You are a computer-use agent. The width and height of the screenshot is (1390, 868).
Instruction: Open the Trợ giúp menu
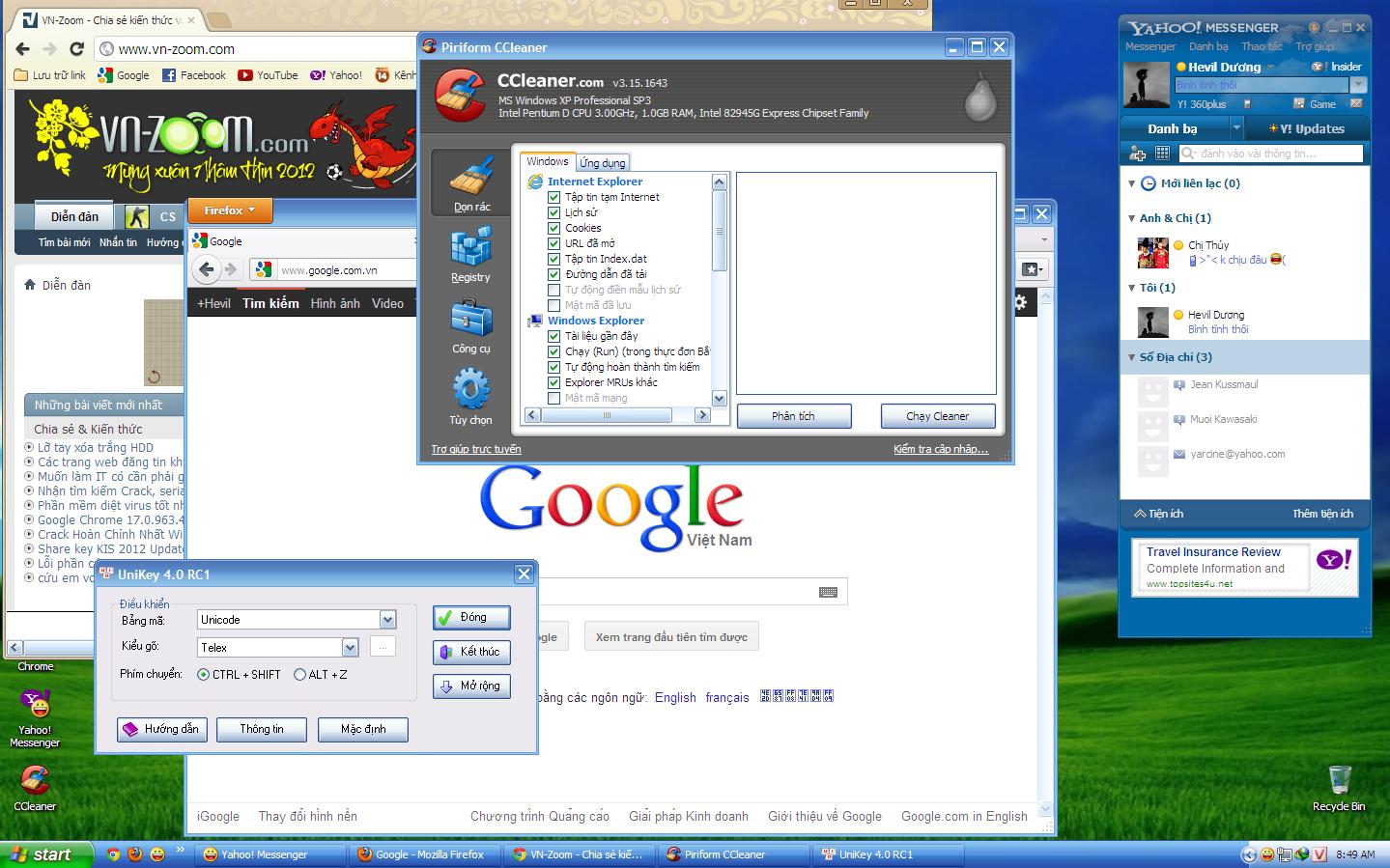(1314, 46)
